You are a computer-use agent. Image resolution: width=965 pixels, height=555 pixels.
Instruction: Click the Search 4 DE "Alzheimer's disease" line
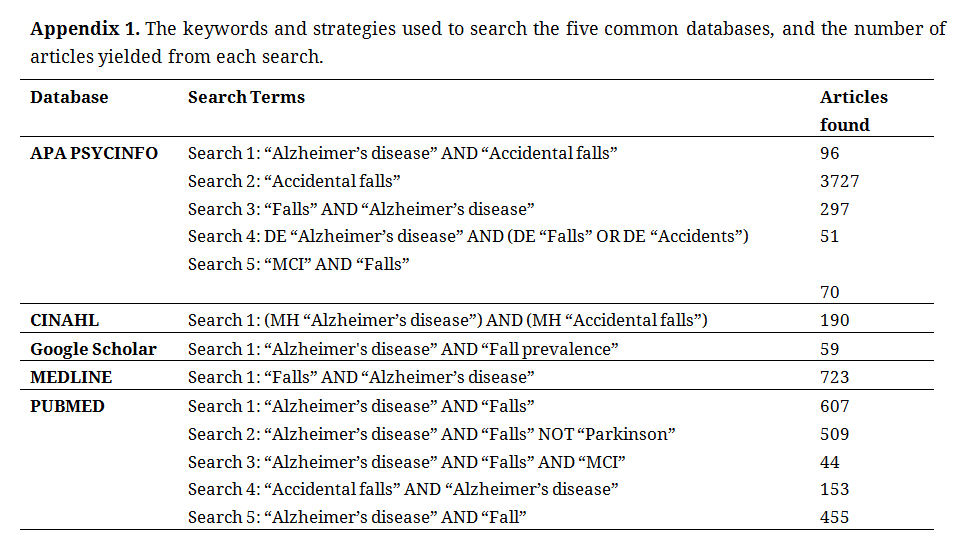tap(468, 236)
